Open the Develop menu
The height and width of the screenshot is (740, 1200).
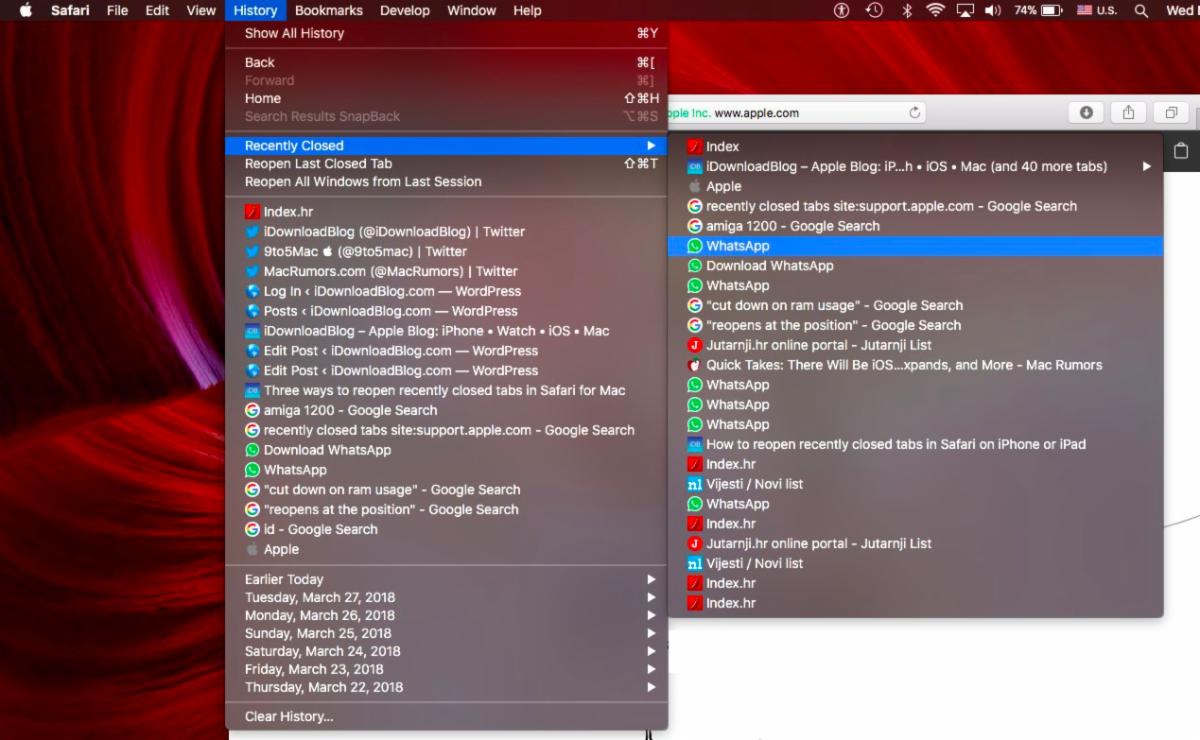point(404,10)
